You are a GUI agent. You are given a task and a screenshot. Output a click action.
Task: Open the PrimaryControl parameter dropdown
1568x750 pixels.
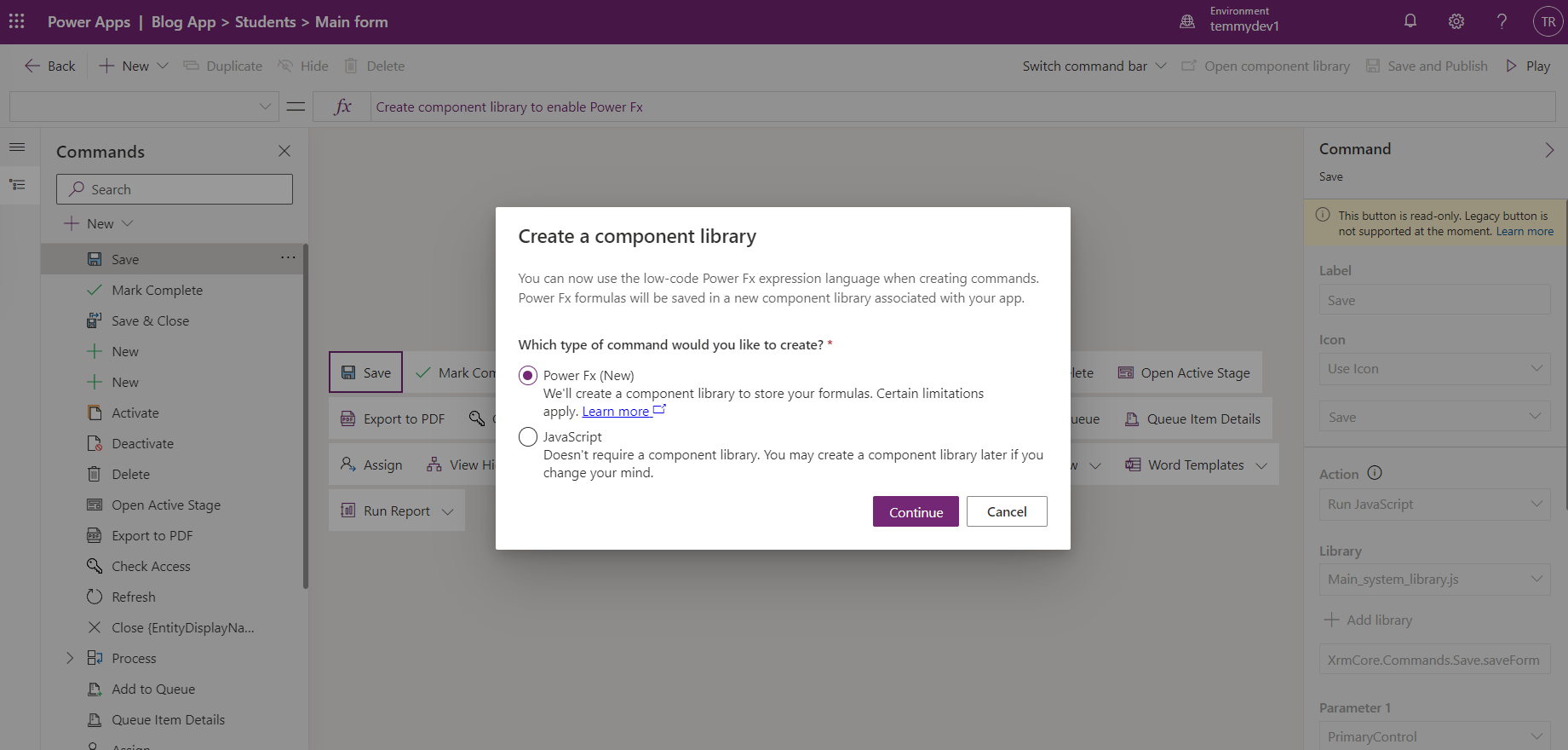click(x=1434, y=736)
